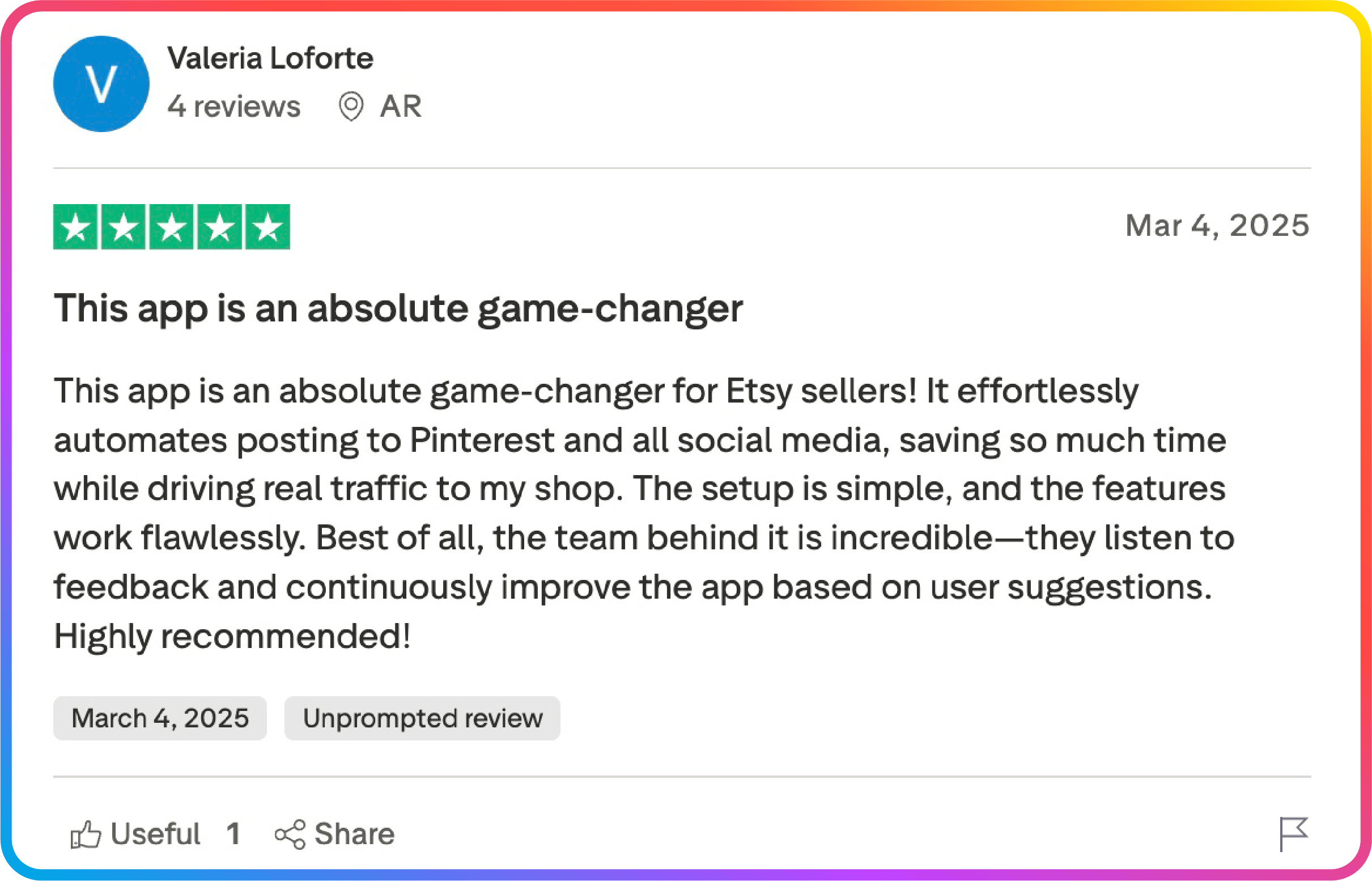Click the location pin icon
Image resolution: width=1372 pixels, height=881 pixels.
pyautogui.click(x=351, y=107)
